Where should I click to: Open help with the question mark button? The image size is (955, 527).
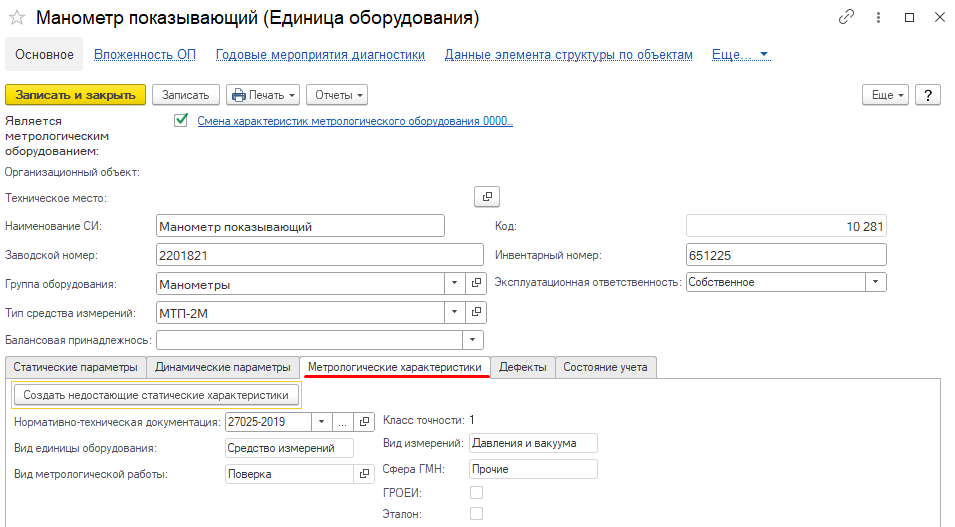(929, 95)
